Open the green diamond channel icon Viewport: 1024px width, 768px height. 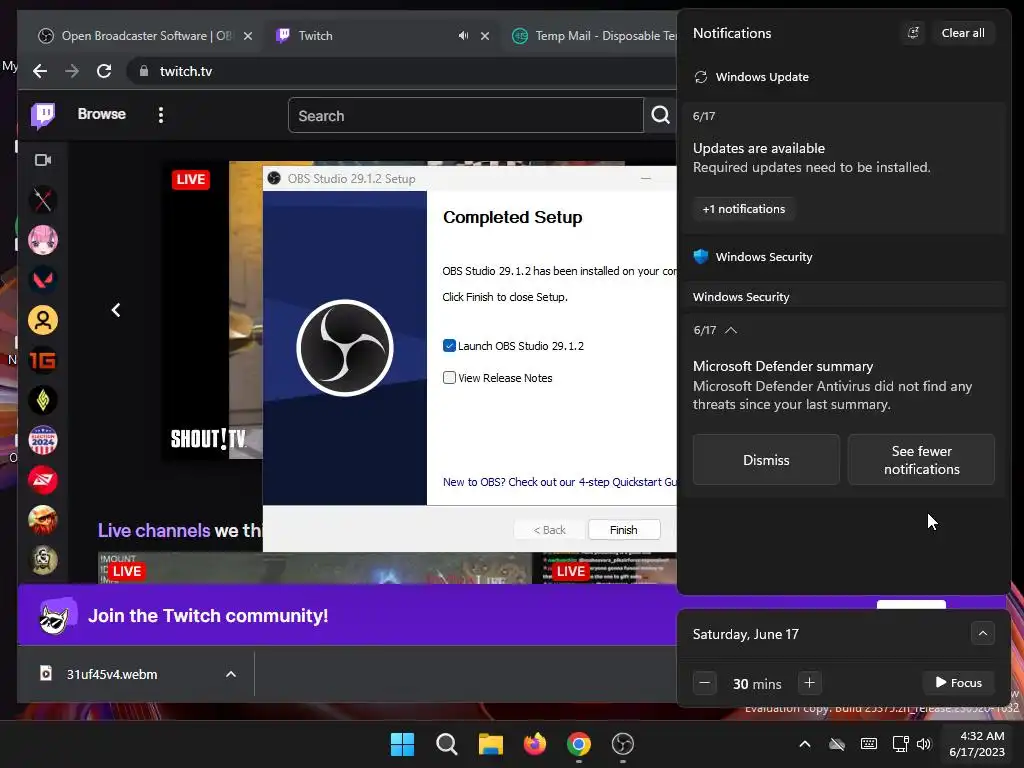pos(43,400)
